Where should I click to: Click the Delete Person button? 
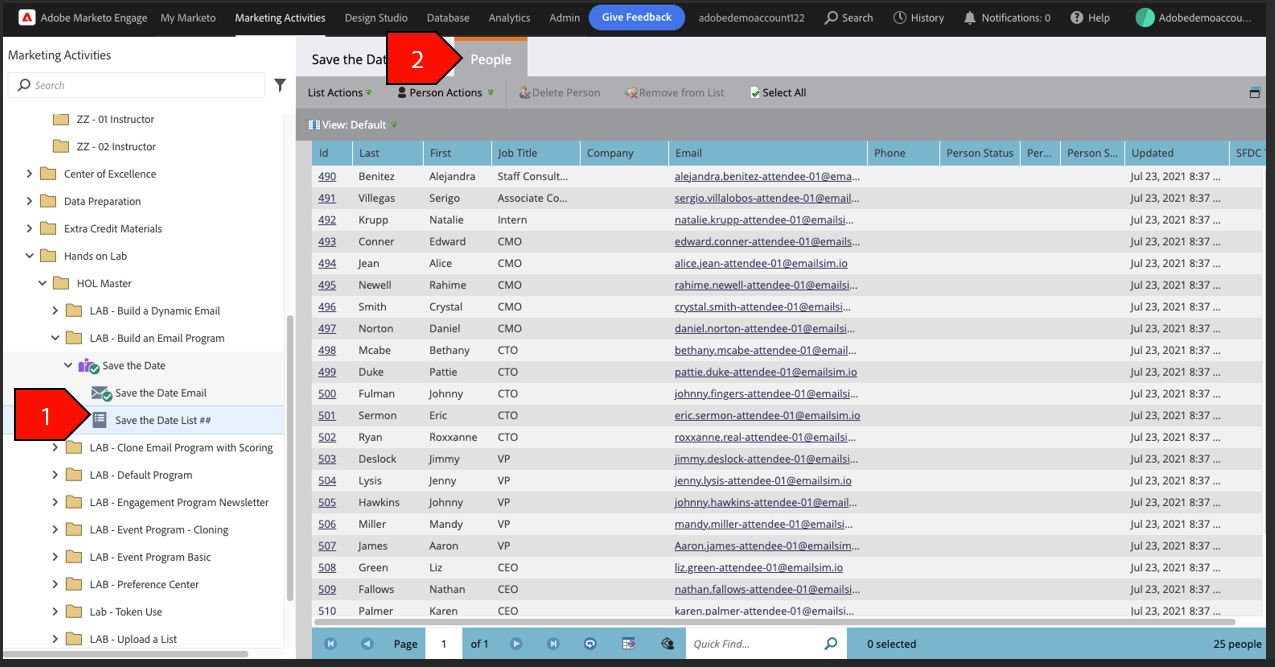559,93
